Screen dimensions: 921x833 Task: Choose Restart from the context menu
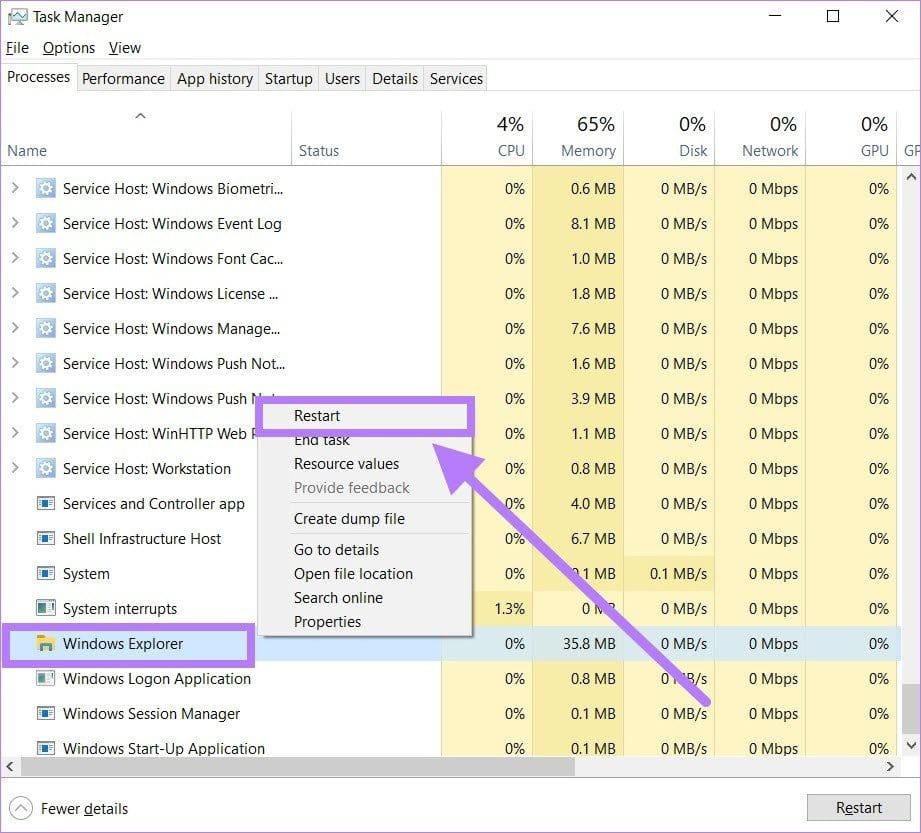[365, 416]
